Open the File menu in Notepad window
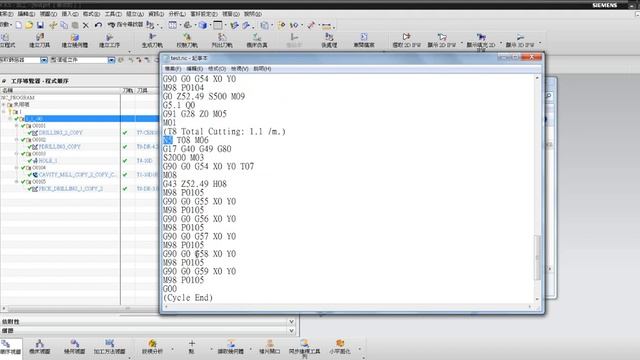The image size is (640, 360). click(173, 69)
